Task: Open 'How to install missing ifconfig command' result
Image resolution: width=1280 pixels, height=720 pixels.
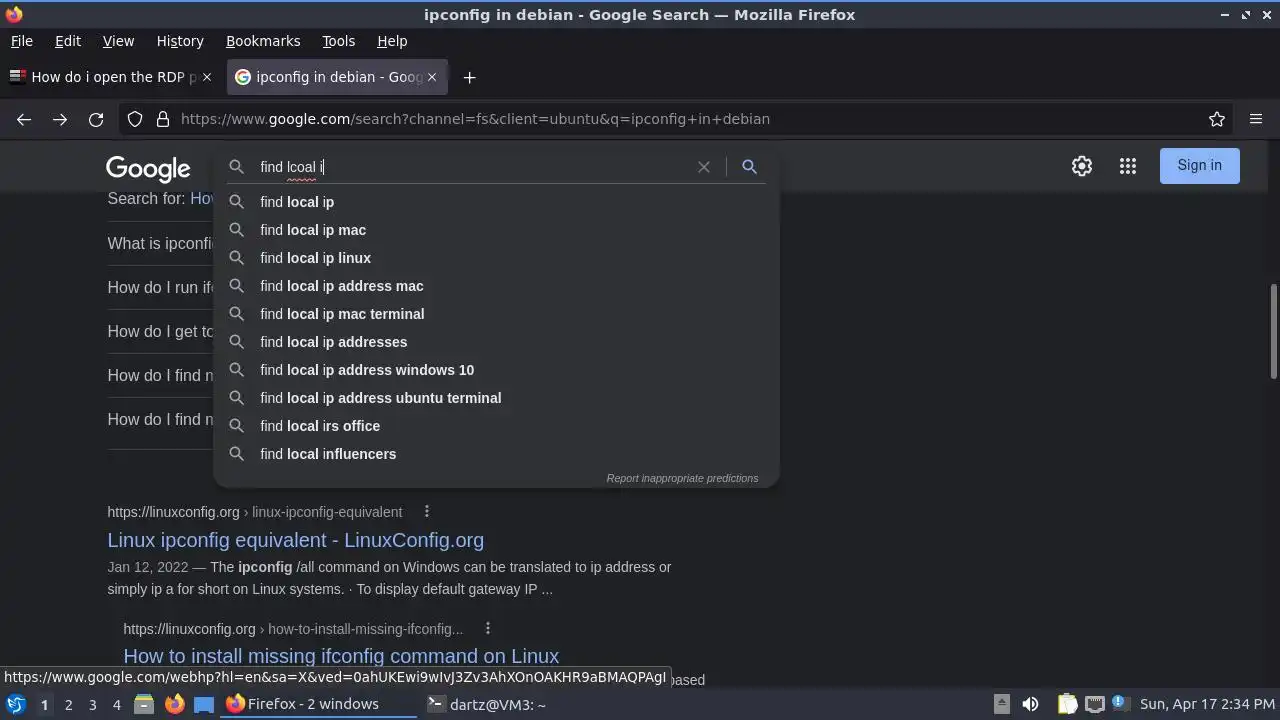Action: [341, 656]
